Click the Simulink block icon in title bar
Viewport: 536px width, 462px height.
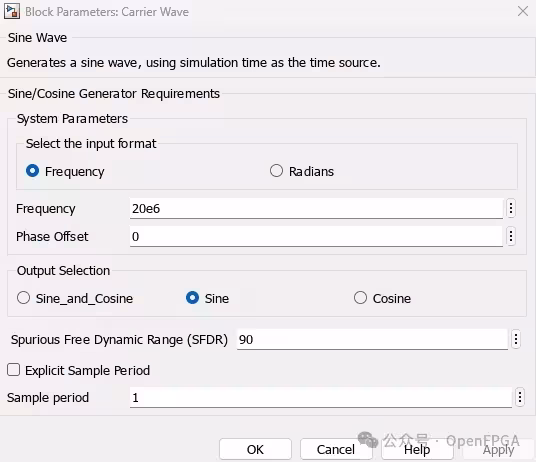pos(12,12)
